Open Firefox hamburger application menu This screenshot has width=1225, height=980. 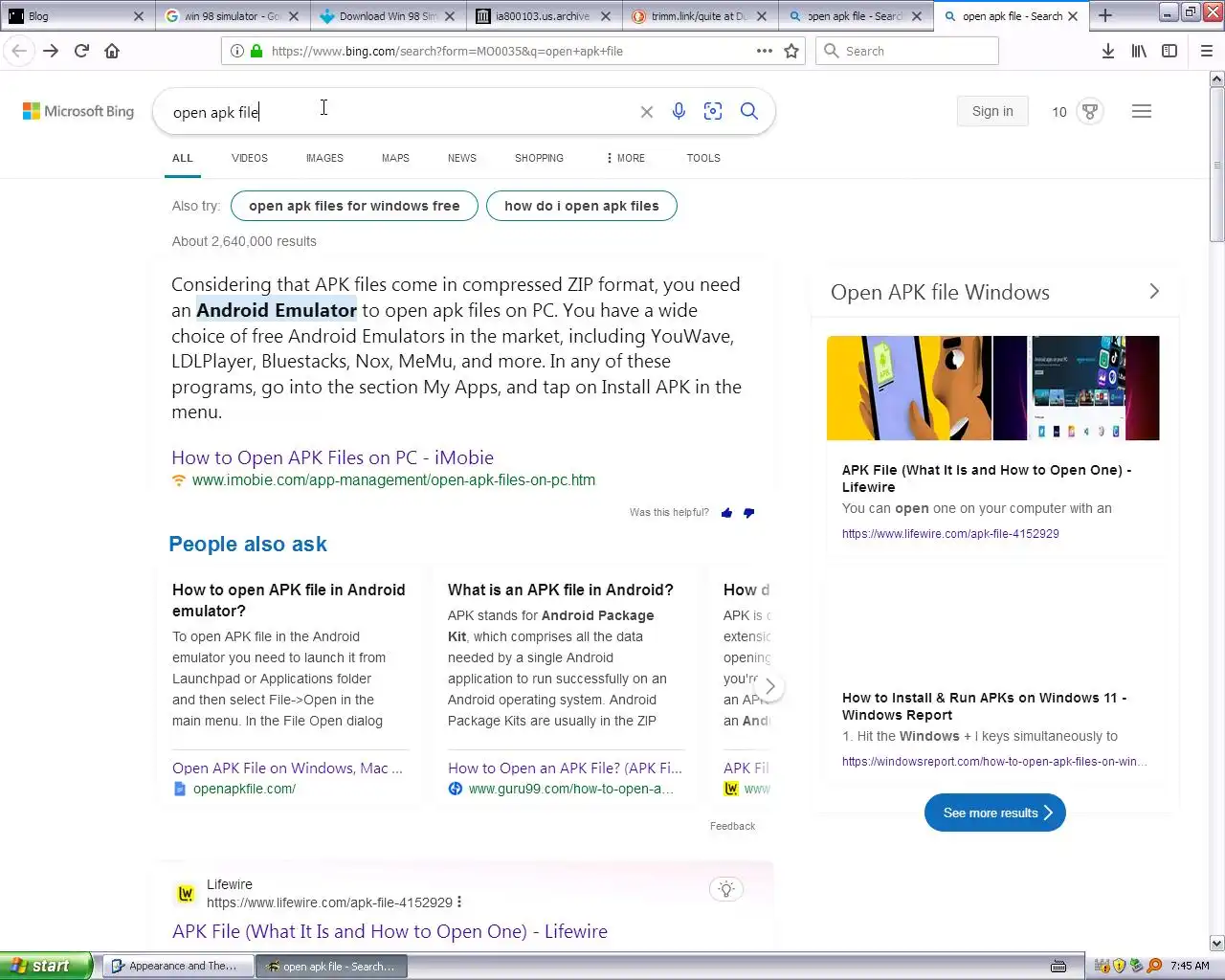pos(1207,51)
